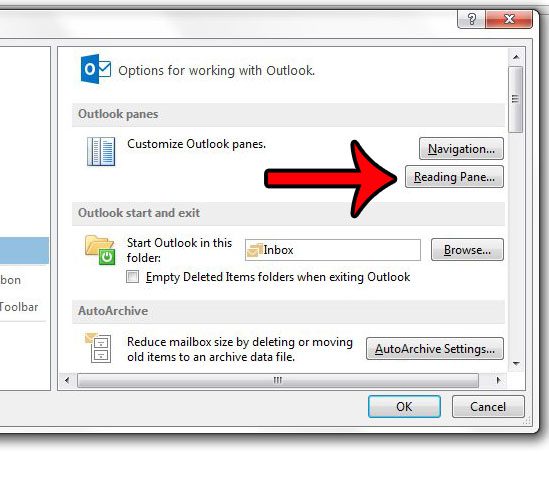Enable Empty Deleted Items folders checkbox
The height and width of the screenshot is (490, 549).
tap(132, 276)
